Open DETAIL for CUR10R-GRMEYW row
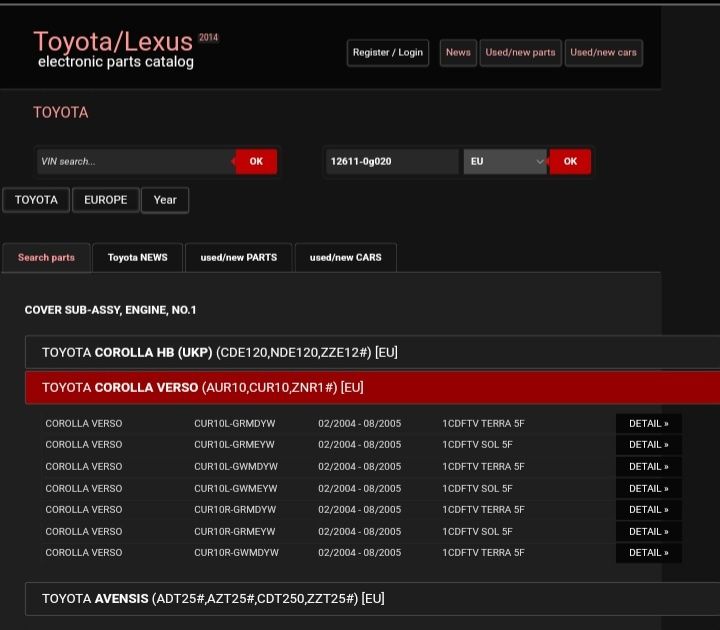This screenshot has width=720, height=630. [x=648, y=531]
